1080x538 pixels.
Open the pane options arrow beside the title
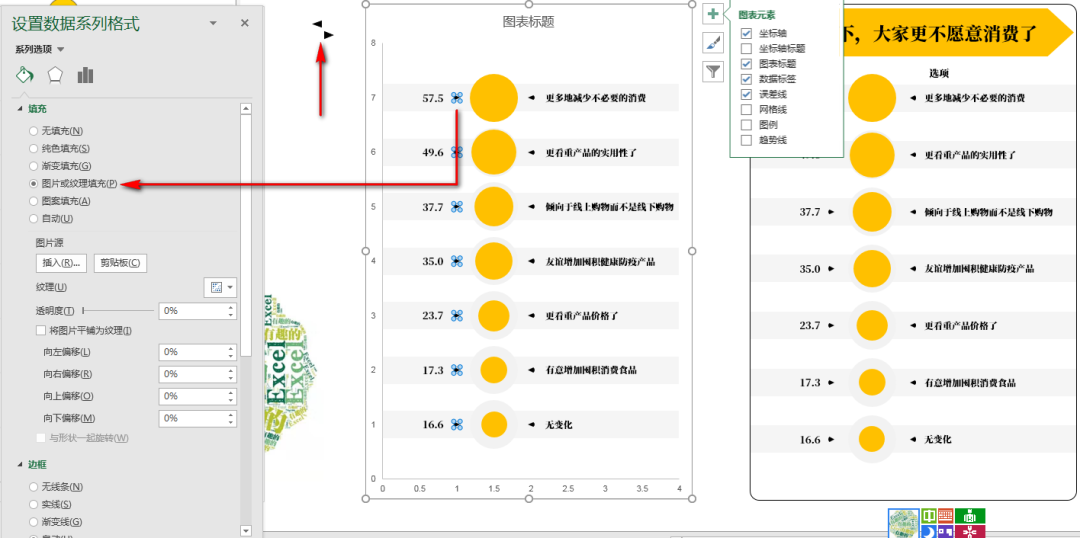click(x=214, y=23)
